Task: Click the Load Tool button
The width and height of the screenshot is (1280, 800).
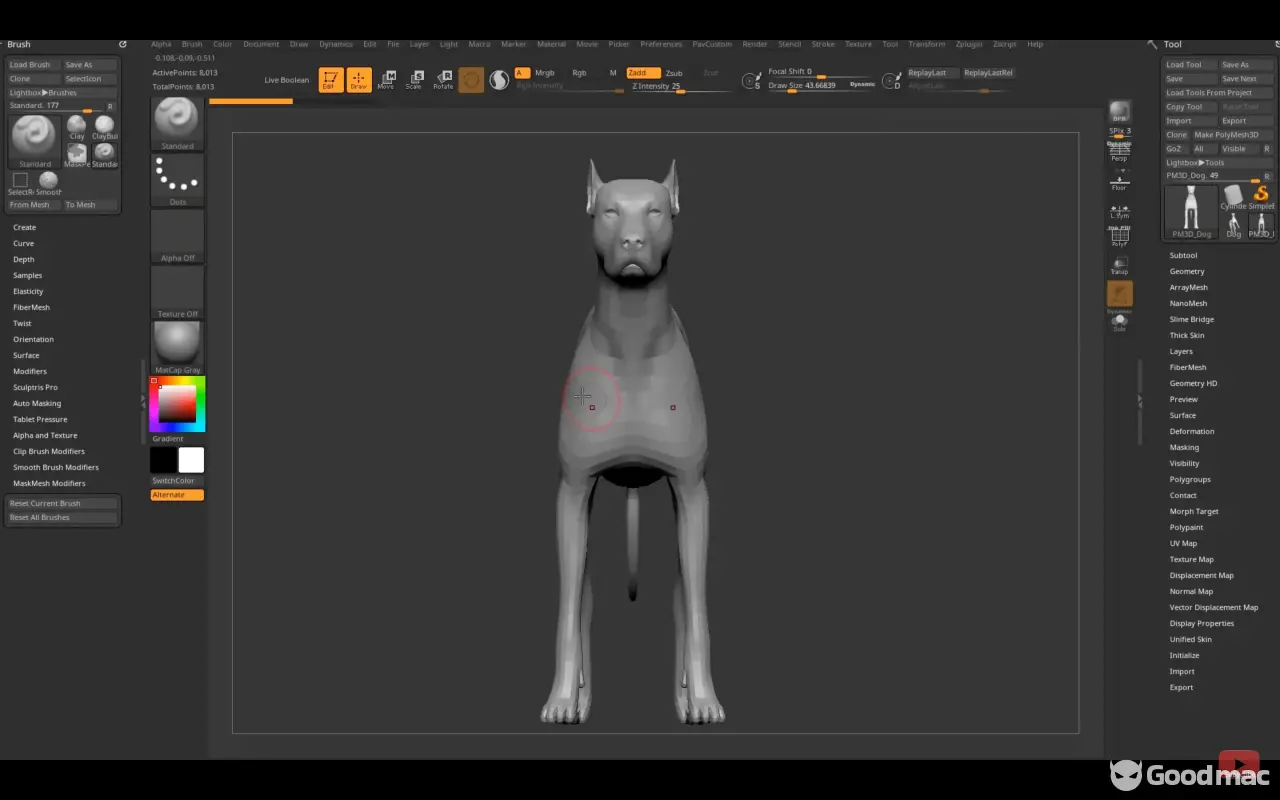Action: [1185, 65]
